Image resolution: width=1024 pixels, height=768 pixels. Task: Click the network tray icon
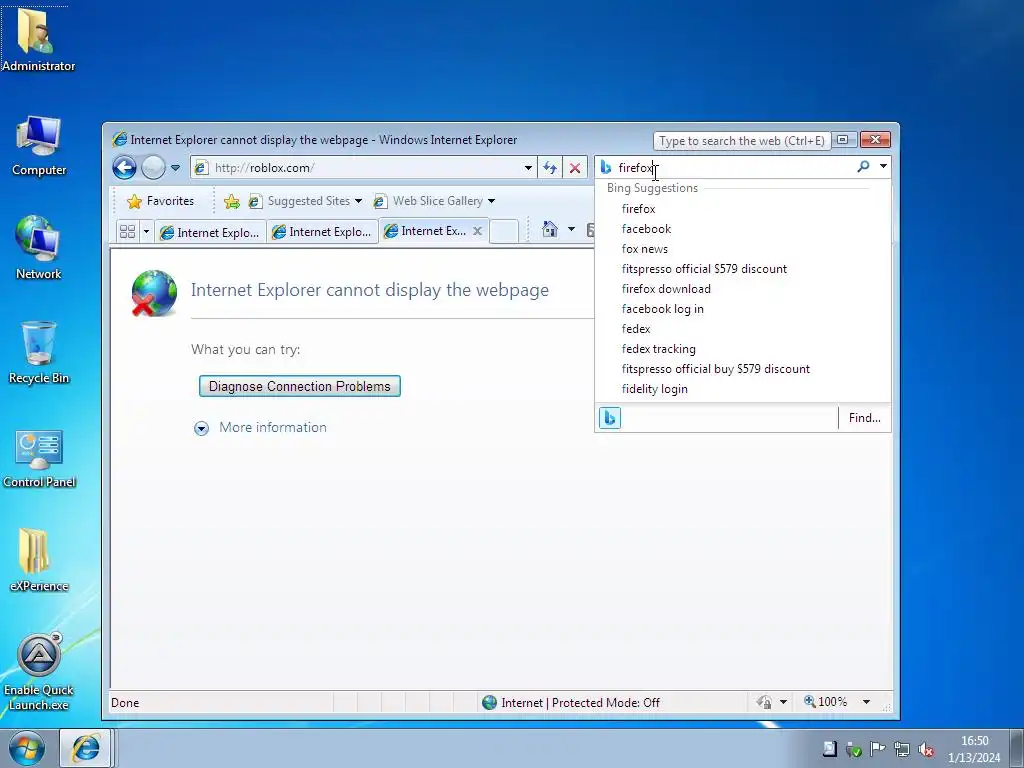(902, 749)
